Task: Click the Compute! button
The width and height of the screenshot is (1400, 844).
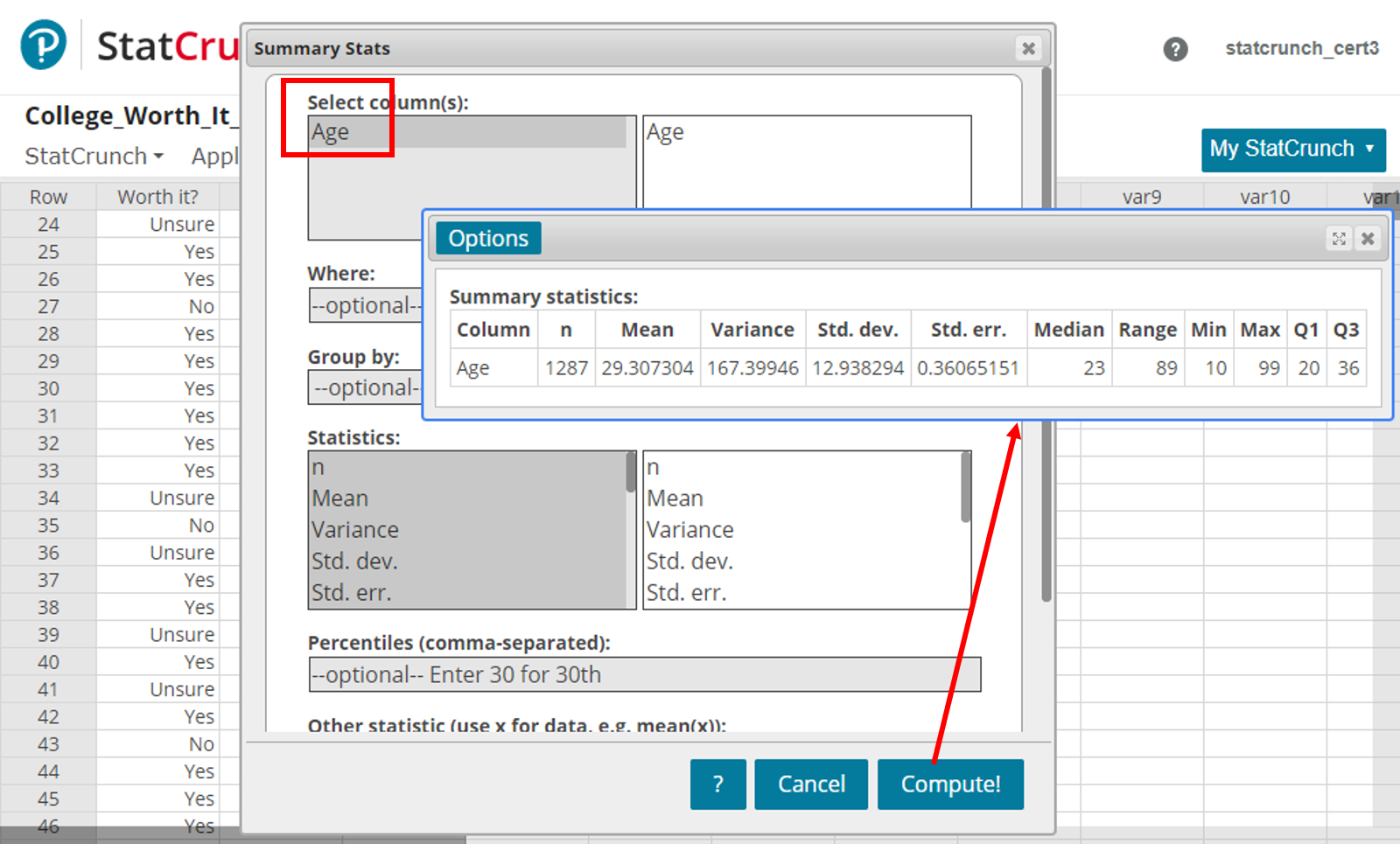Action: coord(950,784)
